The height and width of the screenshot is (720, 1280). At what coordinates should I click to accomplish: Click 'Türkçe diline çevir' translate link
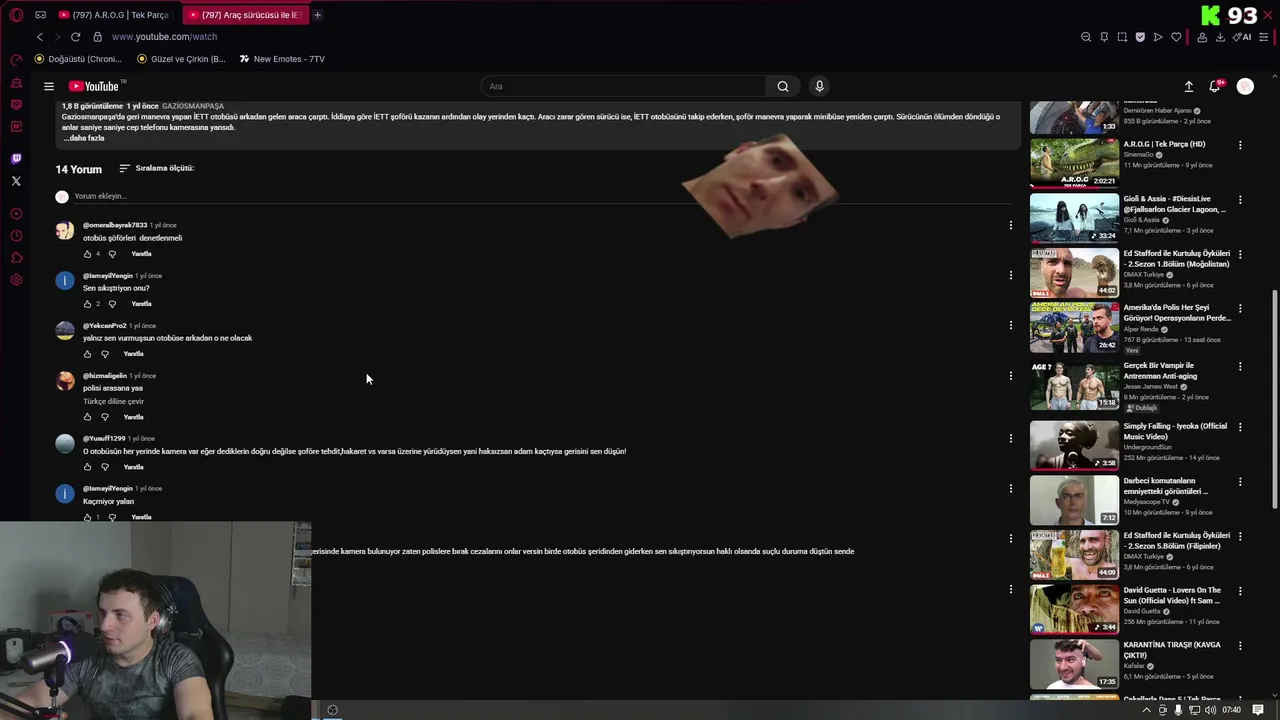(x=113, y=401)
